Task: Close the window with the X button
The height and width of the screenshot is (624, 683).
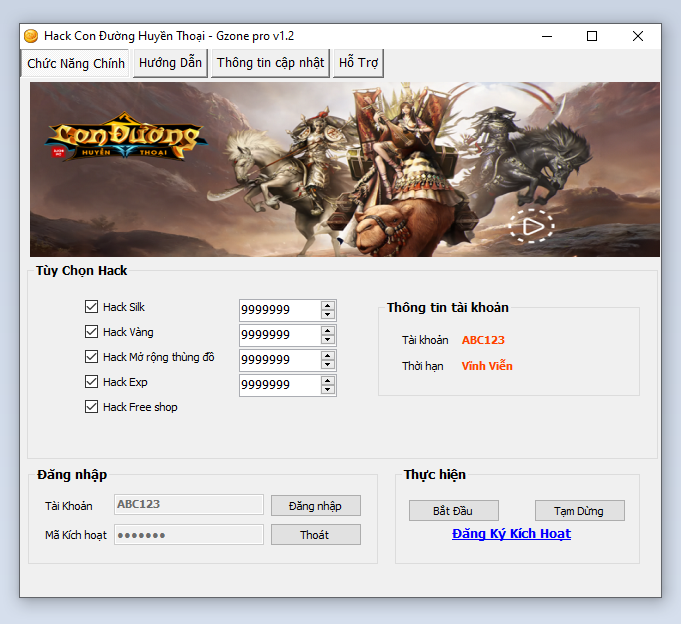Action: tap(638, 36)
